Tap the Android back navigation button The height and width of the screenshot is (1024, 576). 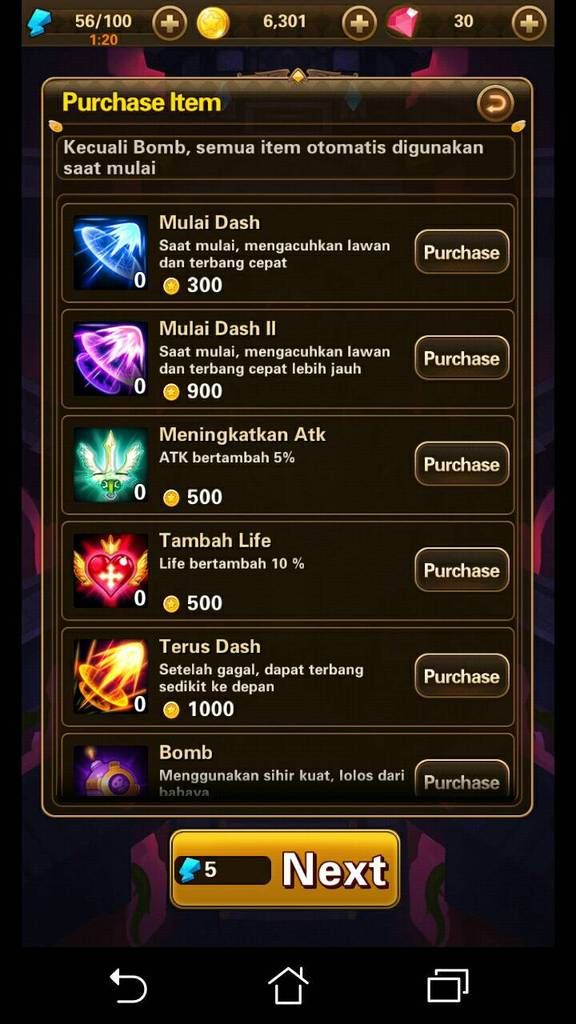[x=128, y=985]
